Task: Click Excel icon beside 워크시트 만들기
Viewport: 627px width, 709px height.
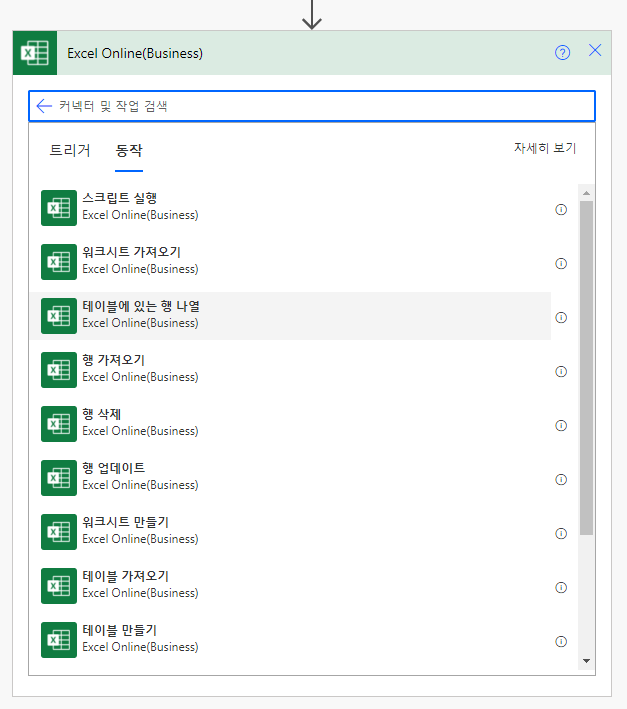Action: (x=59, y=532)
